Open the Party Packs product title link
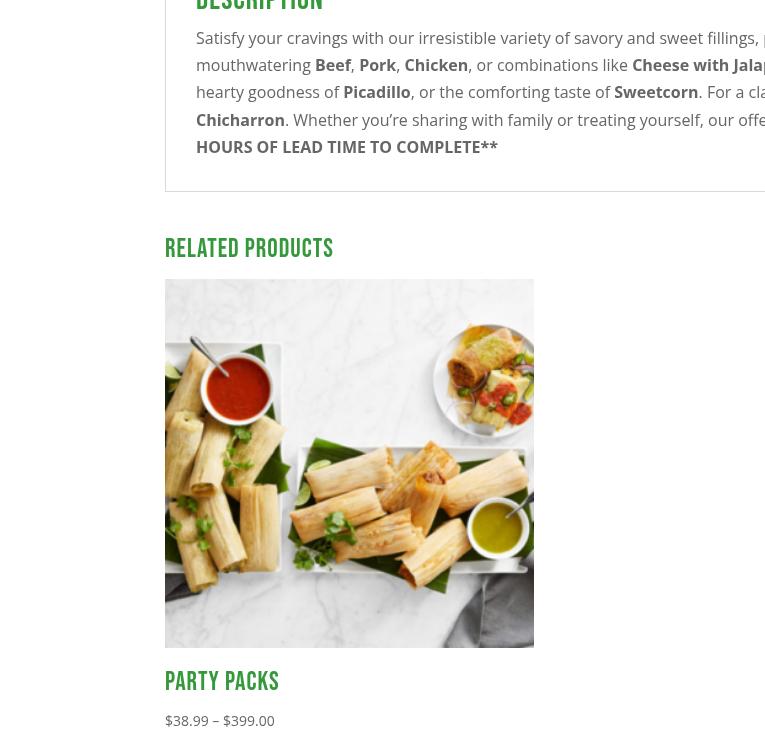The width and height of the screenshot is (765, 738). click(221, 681)
